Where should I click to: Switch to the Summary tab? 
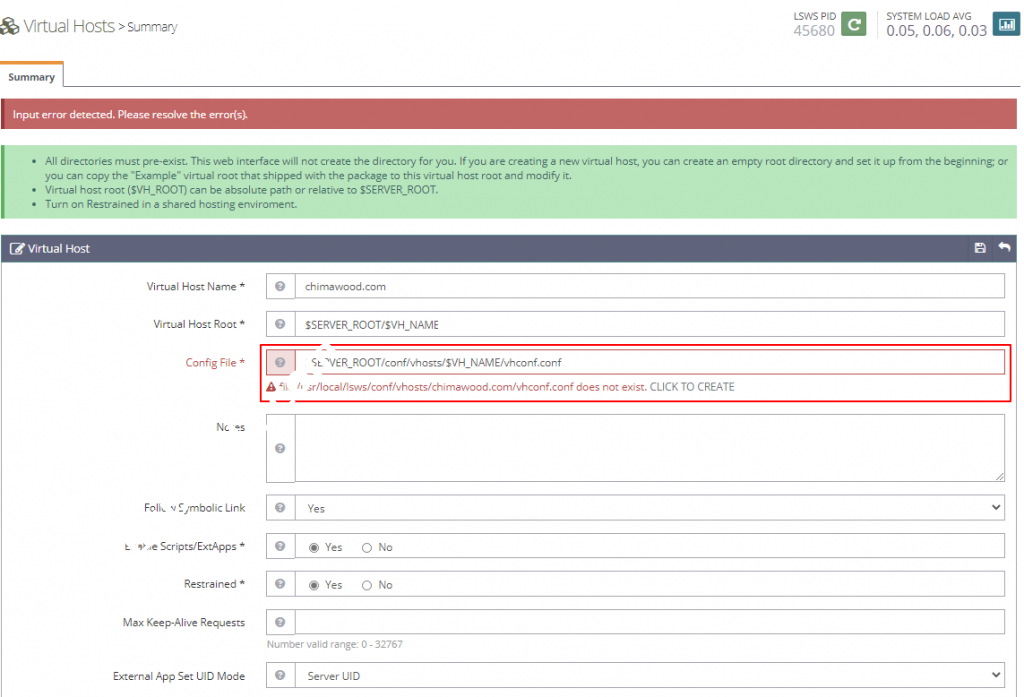(x=32, y=77)
